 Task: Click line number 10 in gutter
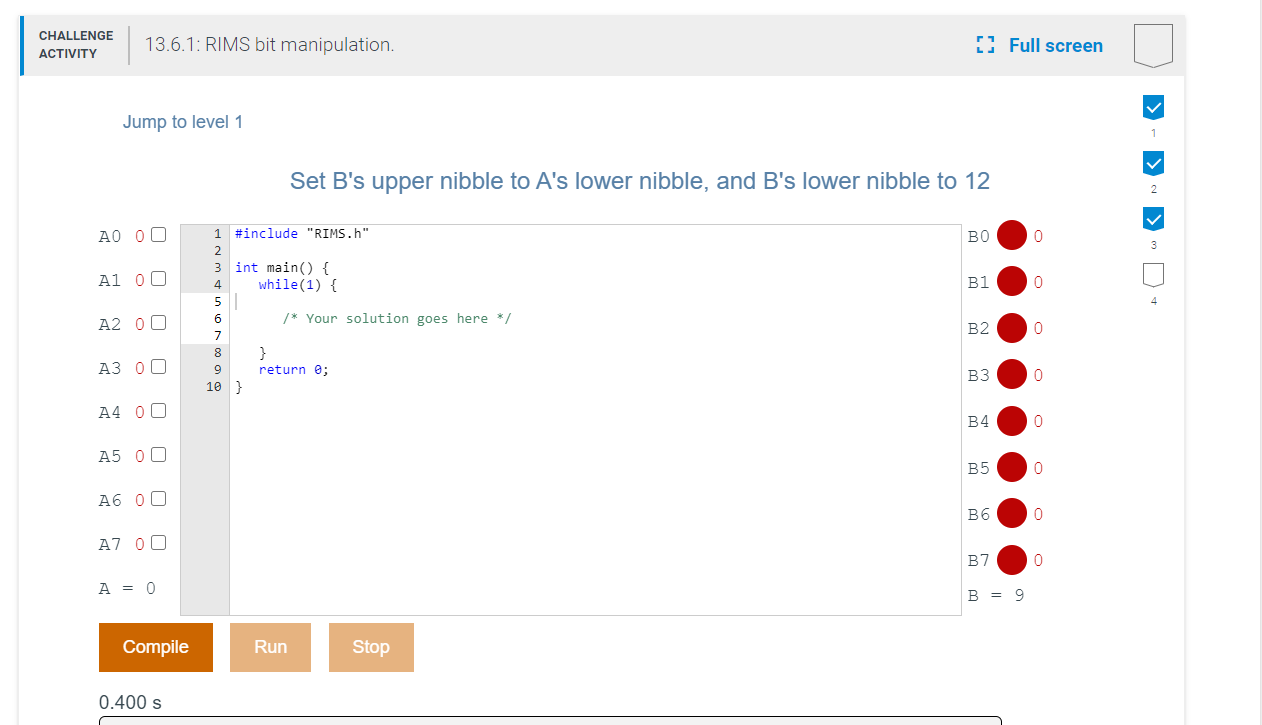pyautogui.click(x=214, y=386)
